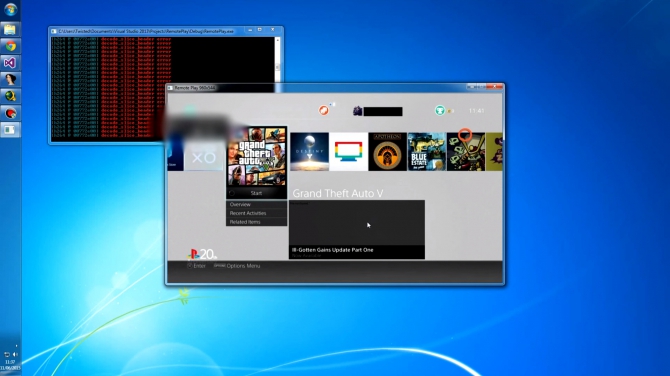Select the Destiny game tile

(309, 151)
